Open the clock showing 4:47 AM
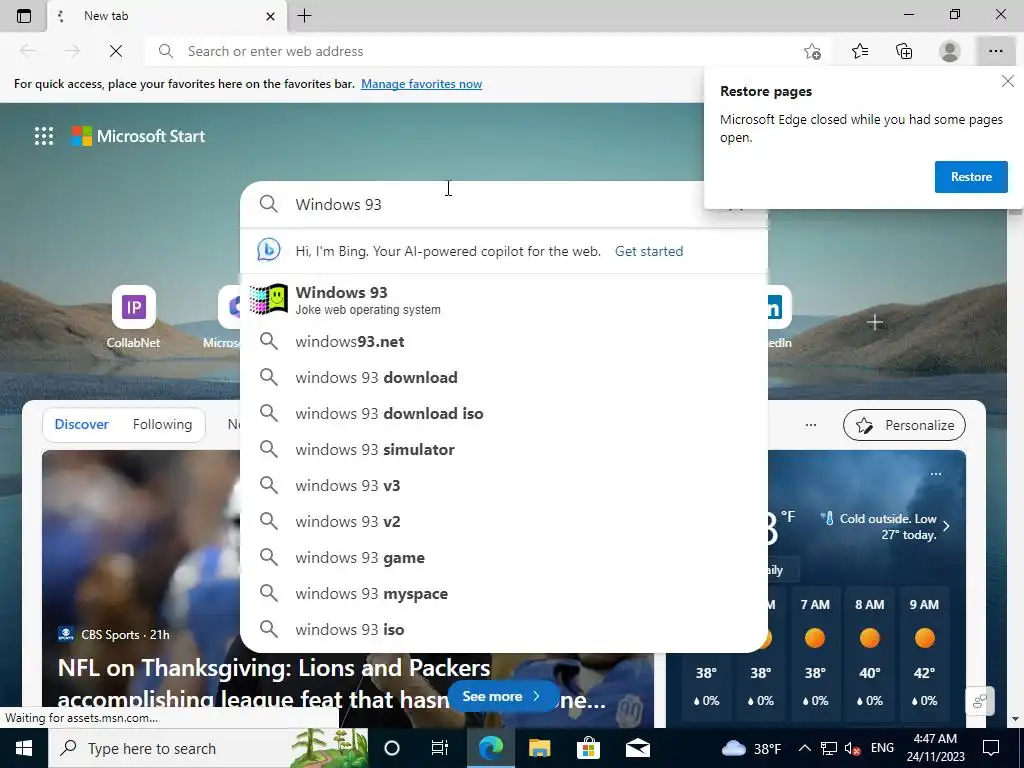 click(935, 748)
